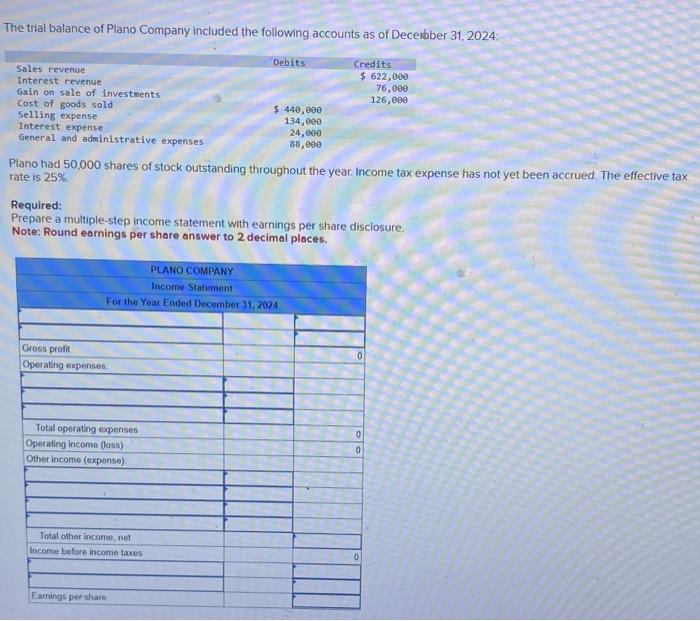
Task: Click the fourth other income amount field
Action: [258, 524]
